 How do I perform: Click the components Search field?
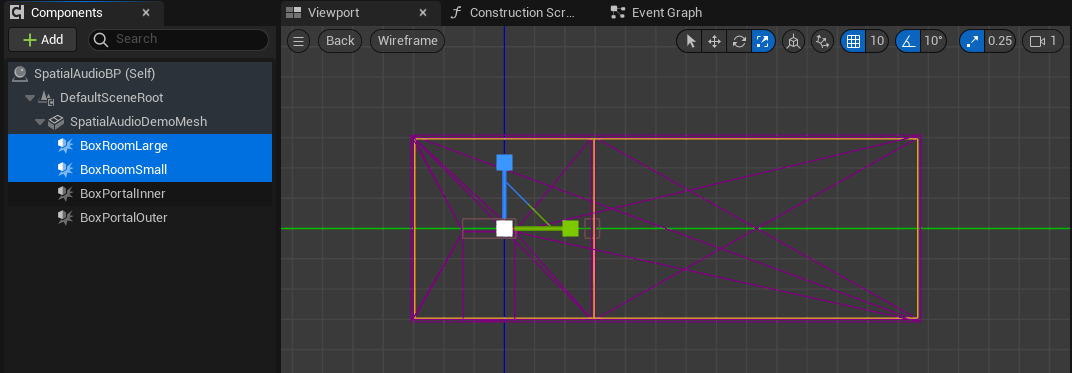[x=178, y=40]
